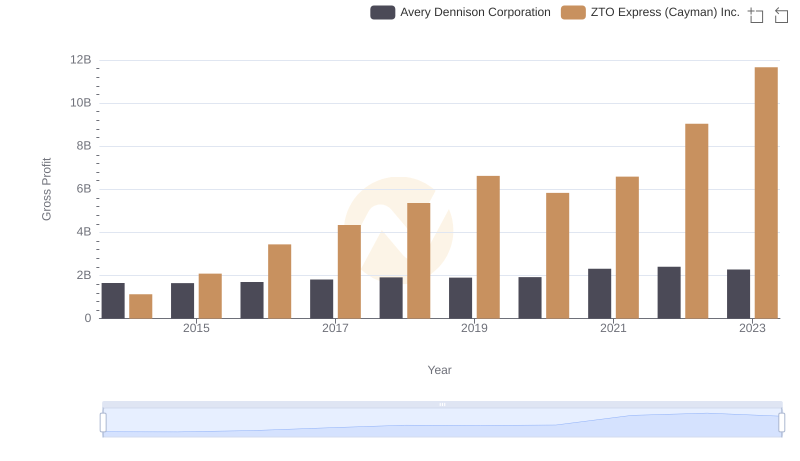Click the 2B y-axis label
Screen dimensions: 800x461
tap(84, 275)
